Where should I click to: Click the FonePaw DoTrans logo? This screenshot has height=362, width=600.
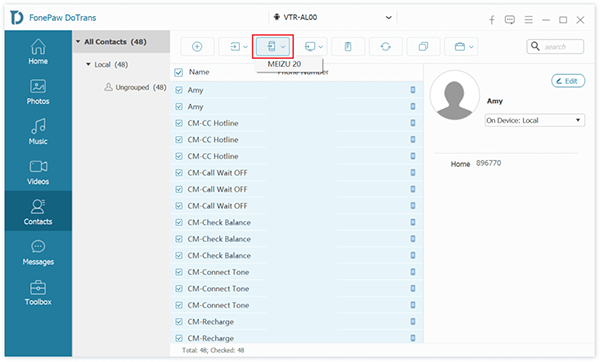(16, 18)
